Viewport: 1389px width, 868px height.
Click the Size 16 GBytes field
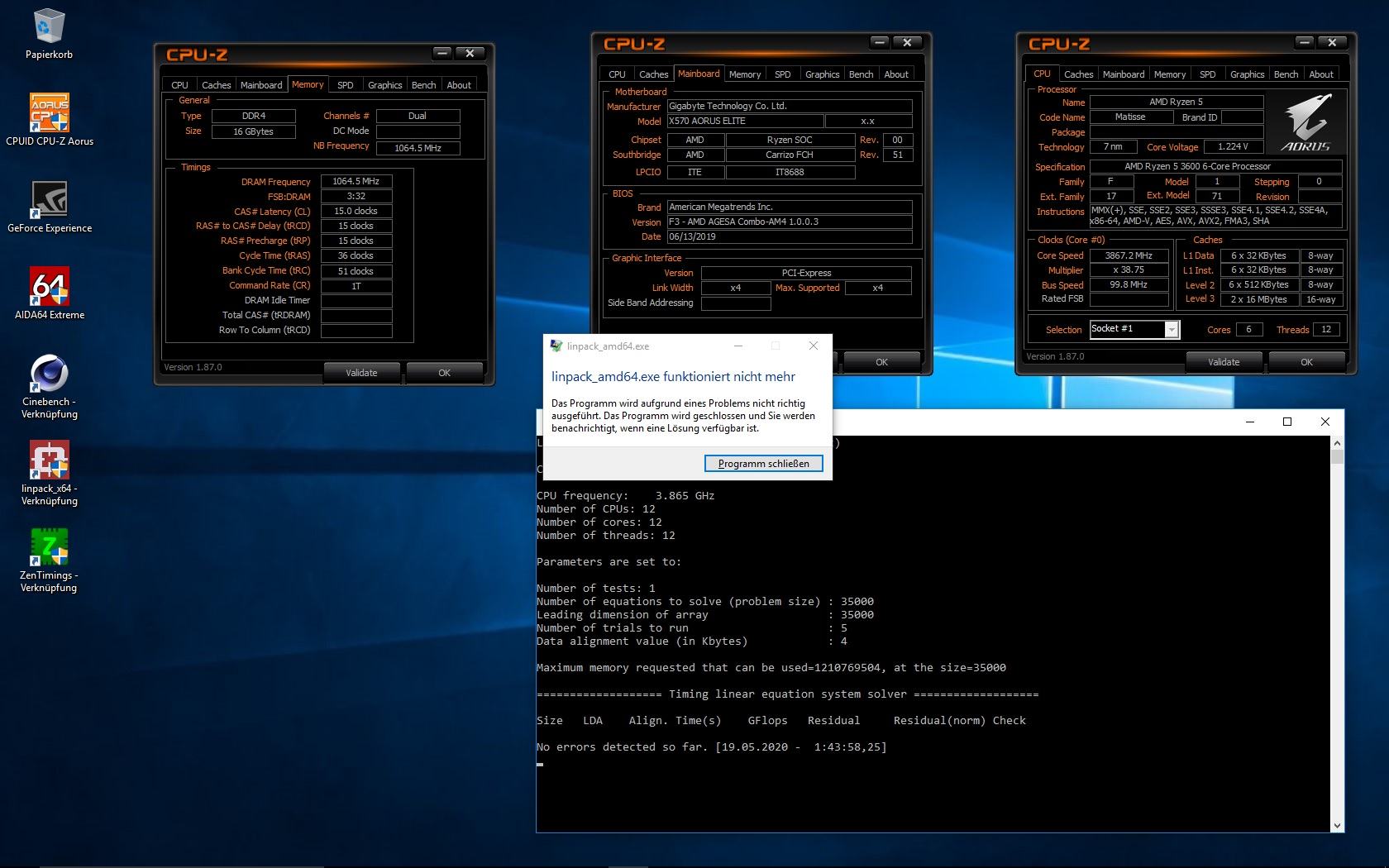coord(254,131)
